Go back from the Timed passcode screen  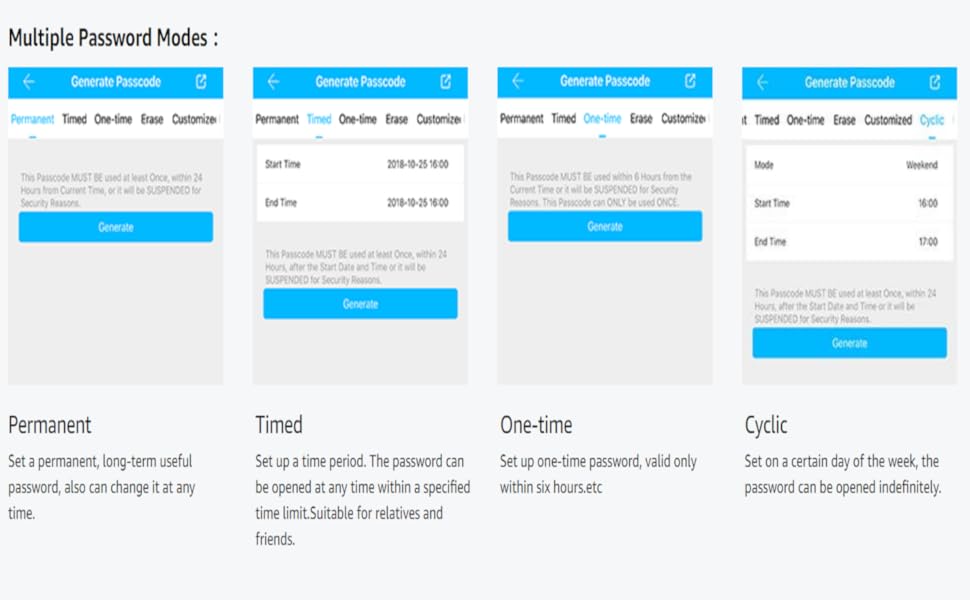273,82
